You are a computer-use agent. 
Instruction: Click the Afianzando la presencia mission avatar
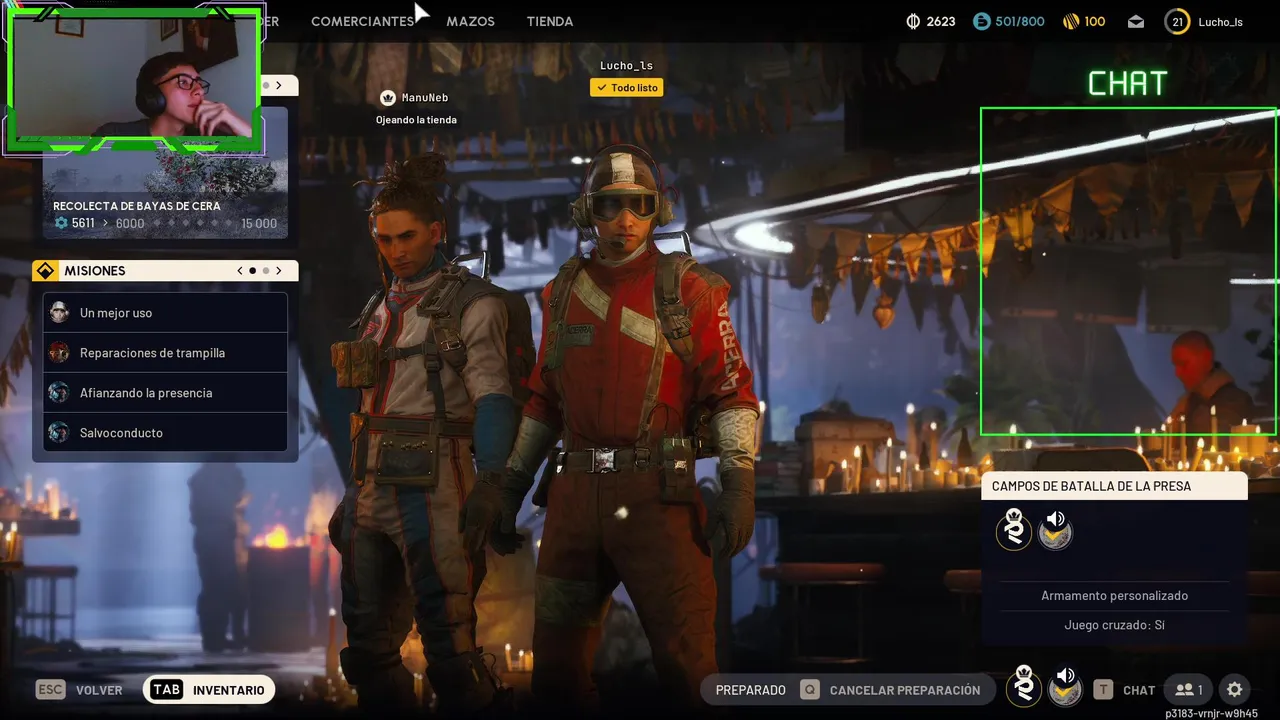(x=59, y=392)
